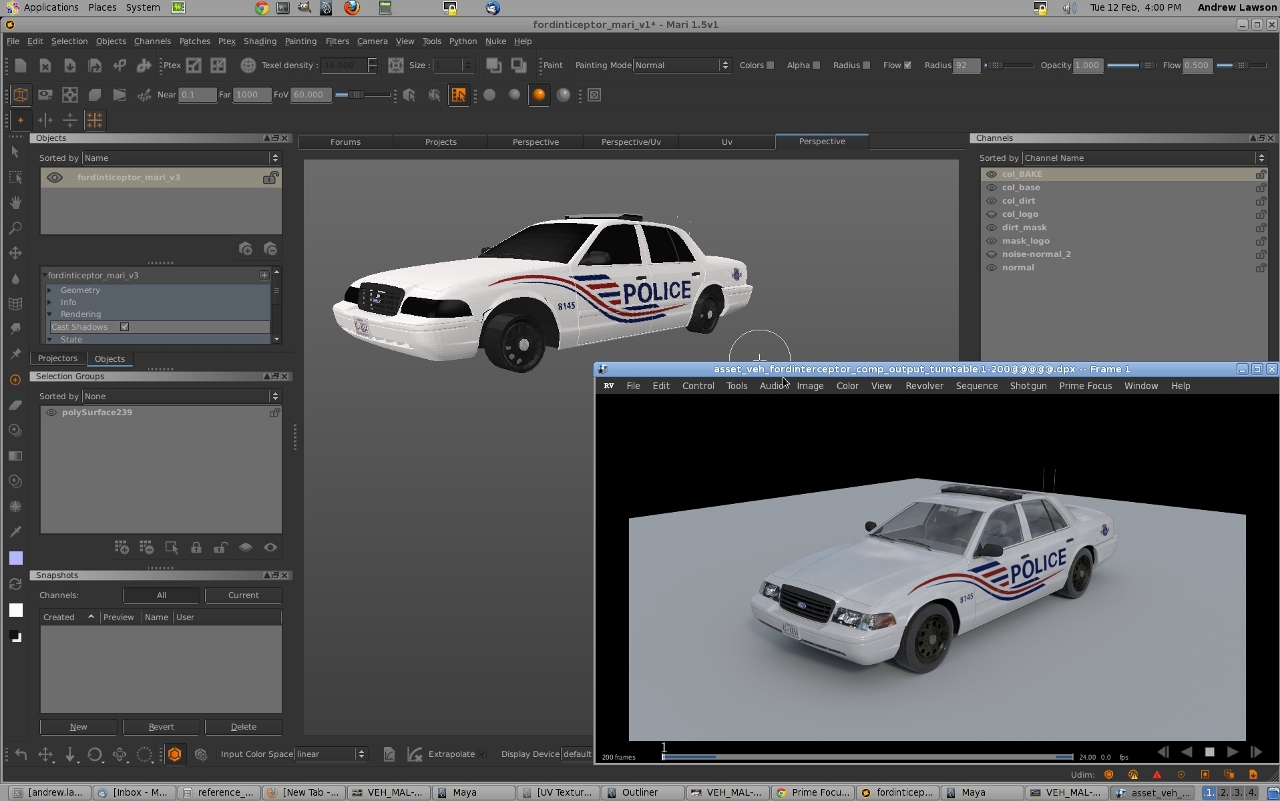Switch to the Perspective/Uv tab
Screen dimensions: 1280x801
631,142
